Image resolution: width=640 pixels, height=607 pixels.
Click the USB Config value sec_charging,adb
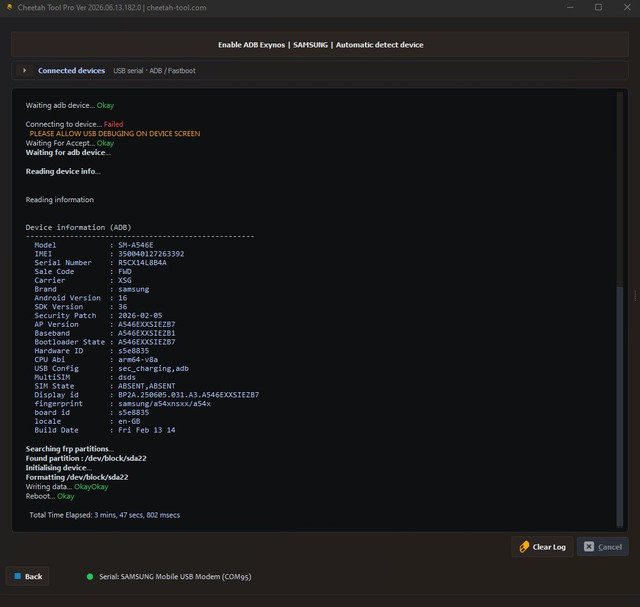[x=153, y=368]
